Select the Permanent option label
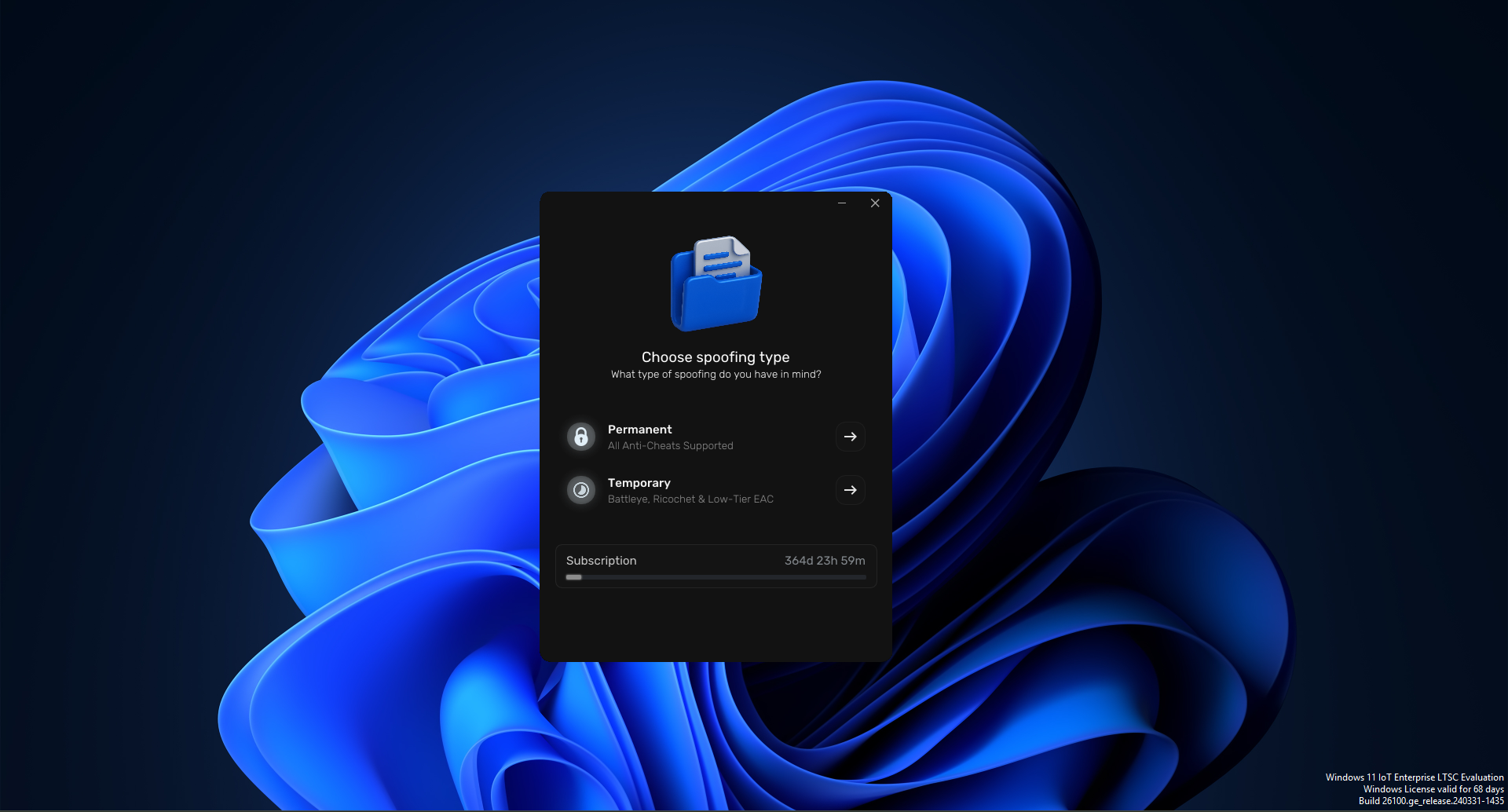The width and height of the screenshot is (1508, 812). click(x=639, y=430)
